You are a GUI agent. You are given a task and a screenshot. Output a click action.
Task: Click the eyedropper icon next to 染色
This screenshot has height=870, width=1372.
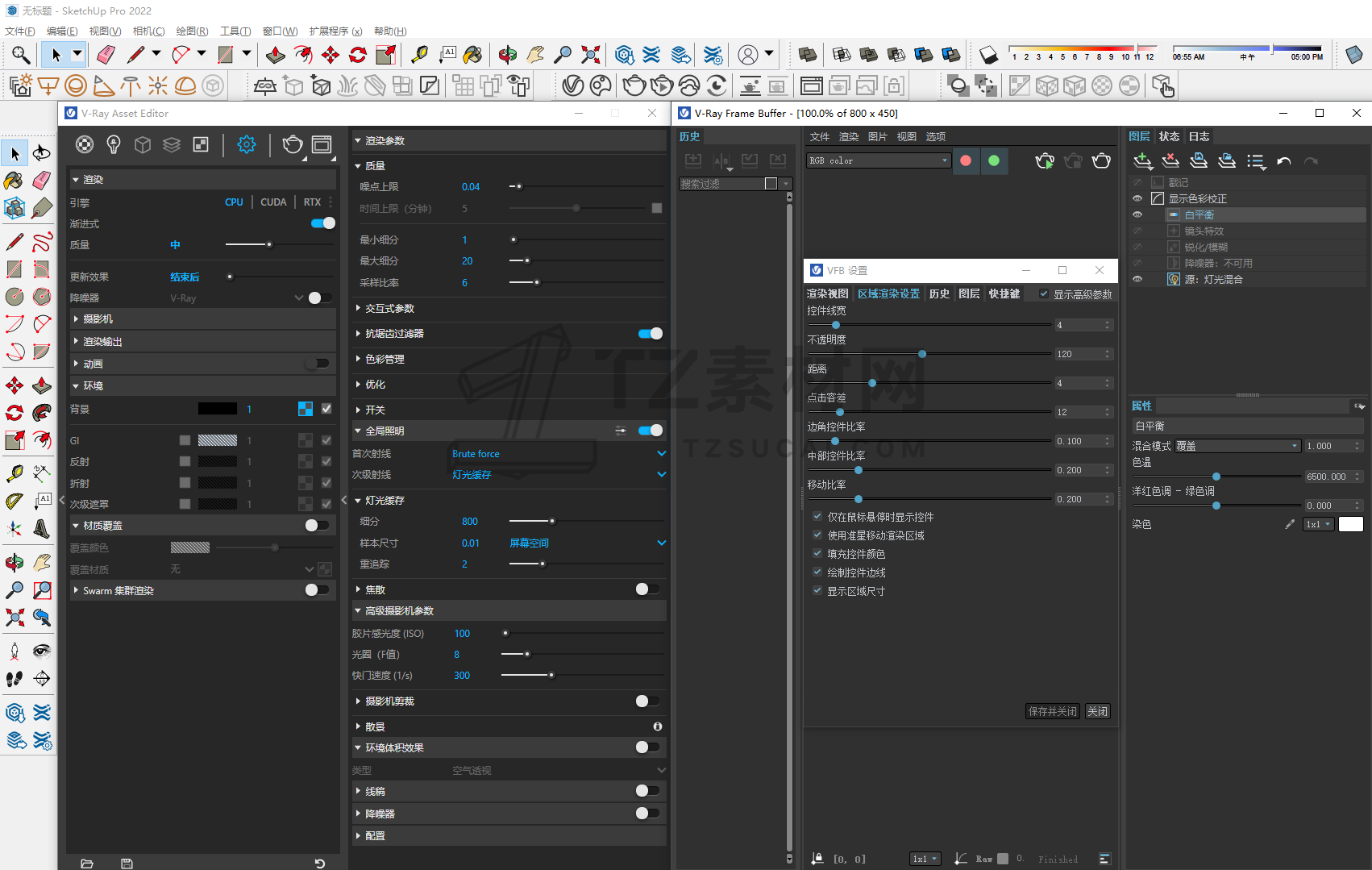tap(1290, 524)
